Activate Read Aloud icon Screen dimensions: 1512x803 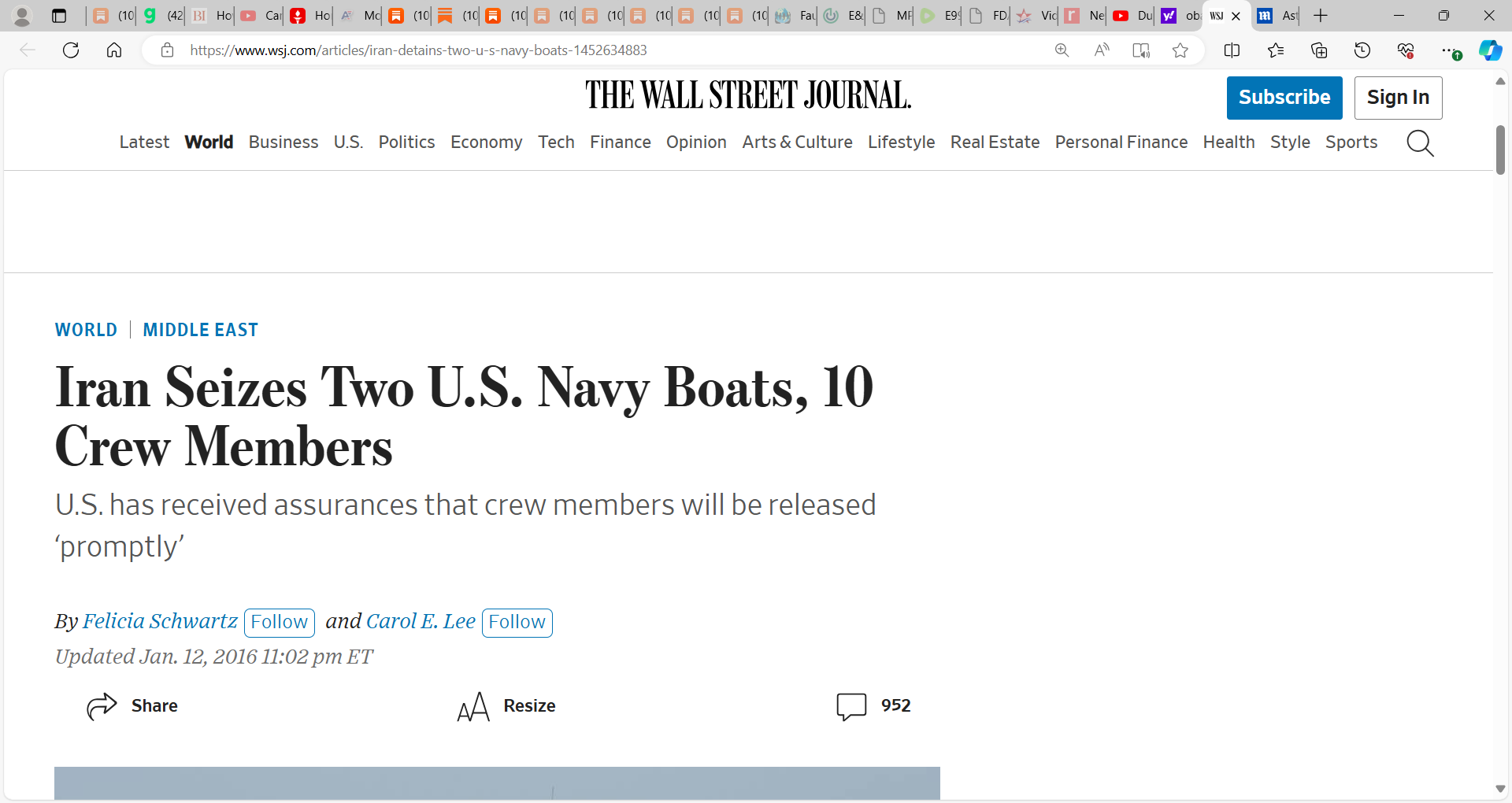coord(1102,50)
